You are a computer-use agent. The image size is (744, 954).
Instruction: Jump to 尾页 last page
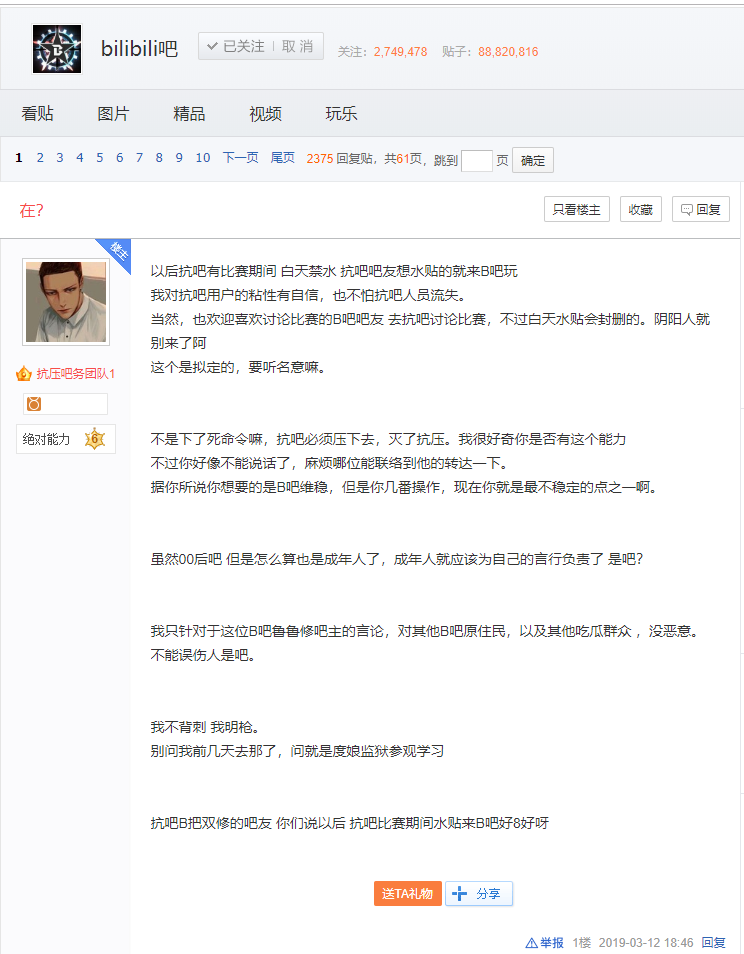282,158
